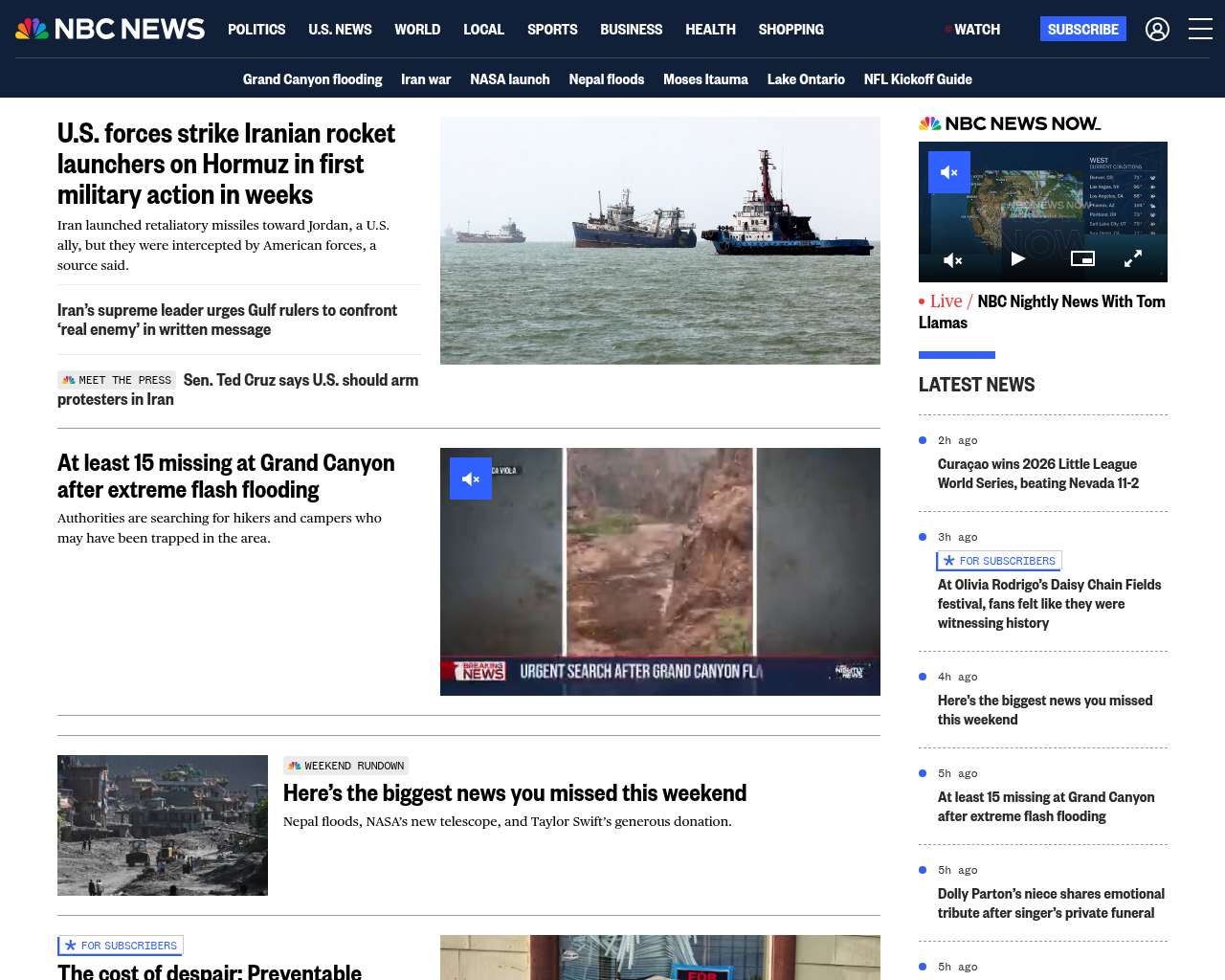The image size is (1225, 980).
Task: Open NFL Kickoff Guide trending topic
Action: [918, 79]
